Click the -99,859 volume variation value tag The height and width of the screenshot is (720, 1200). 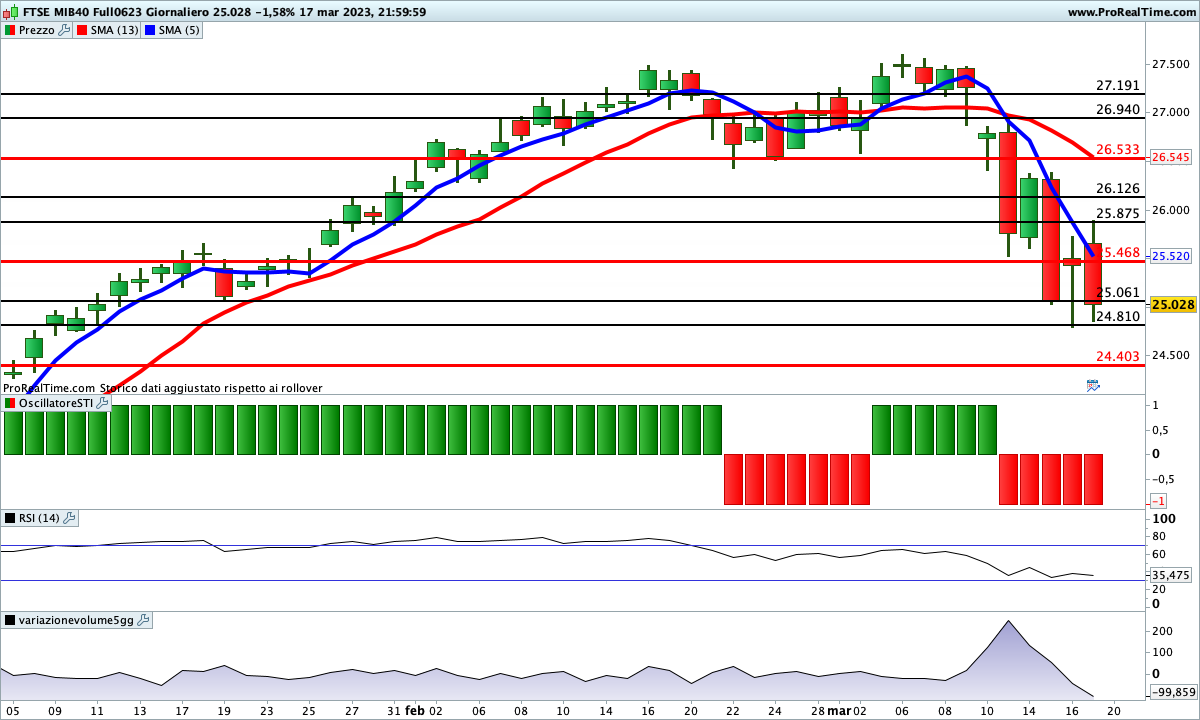(1172, 692)
